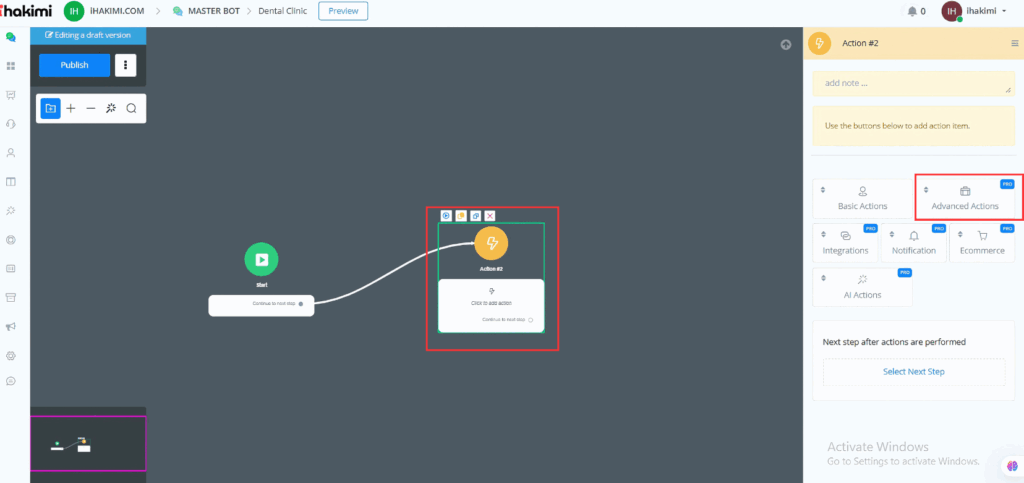Screen dimensions: 1024x483
Task: Click the Preview button
Action: (x=343, y=11)
